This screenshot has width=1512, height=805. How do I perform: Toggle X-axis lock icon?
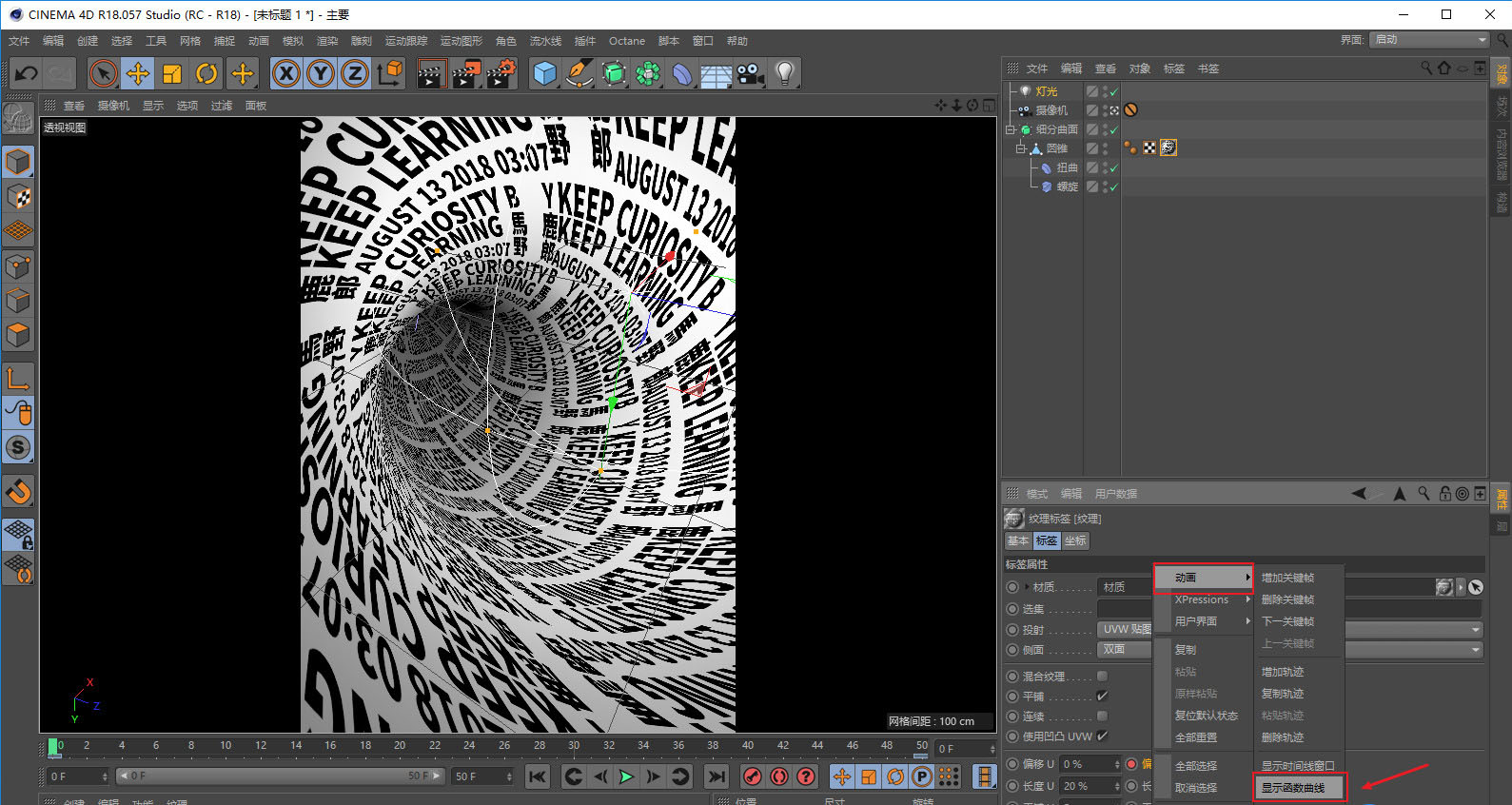[x=286, y=73]
